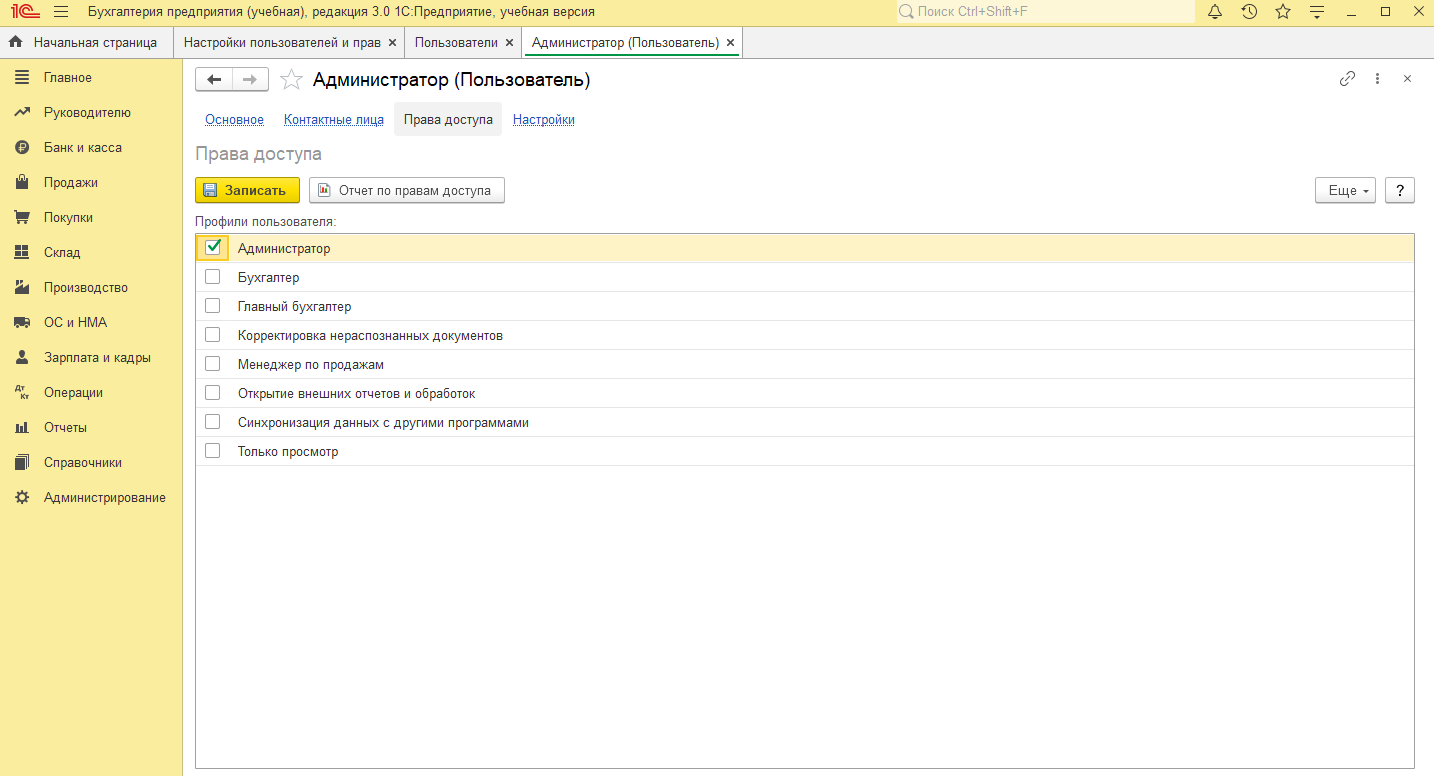Select the Менеджер по продажам row text

point(311,365)
